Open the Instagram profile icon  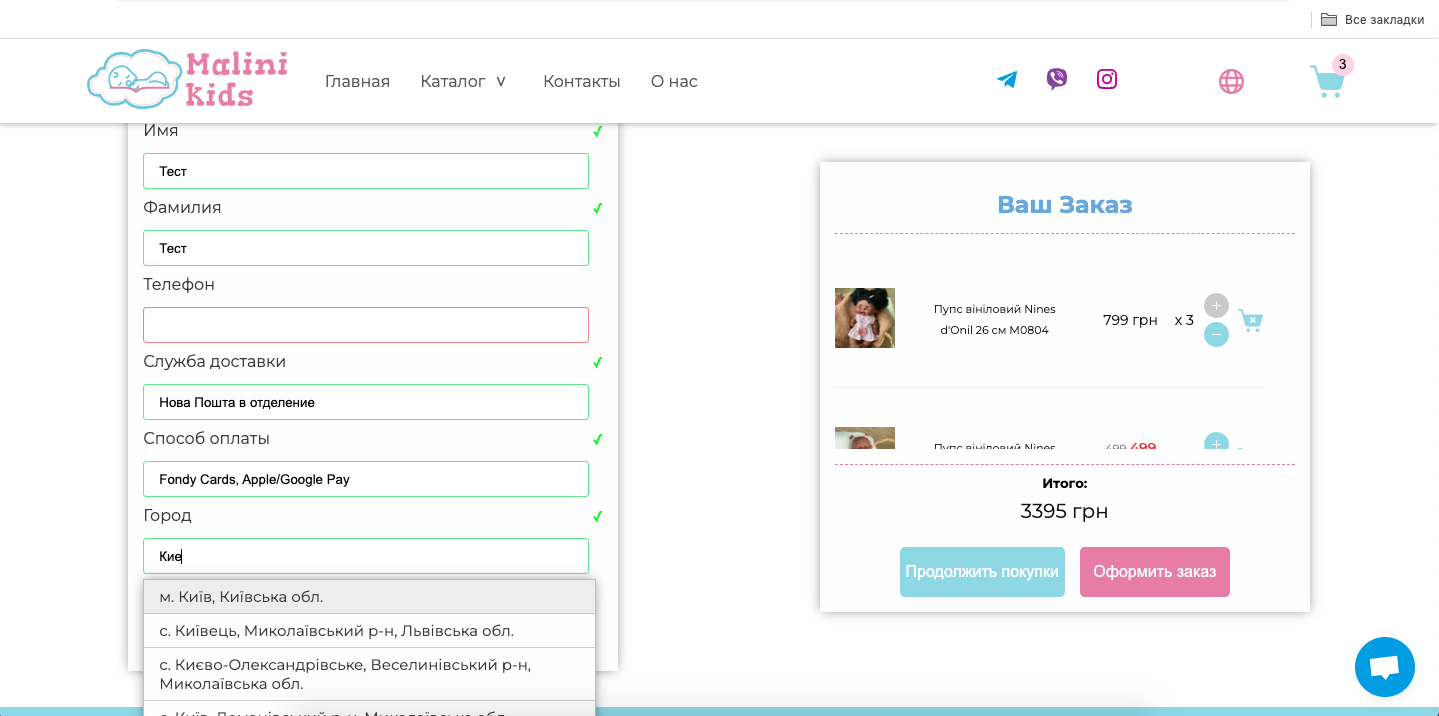pyautogui.click(x=1107, y=79)
